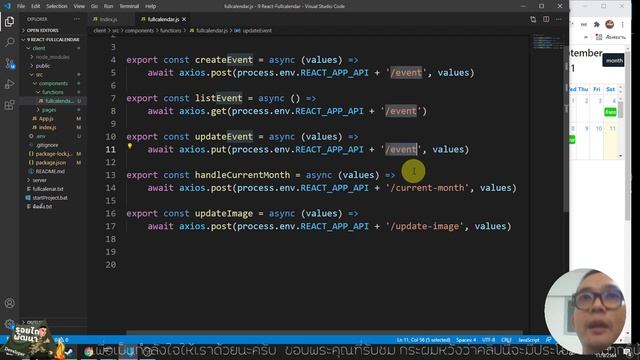
Task: Open the Edit menu
Action: 36,6
